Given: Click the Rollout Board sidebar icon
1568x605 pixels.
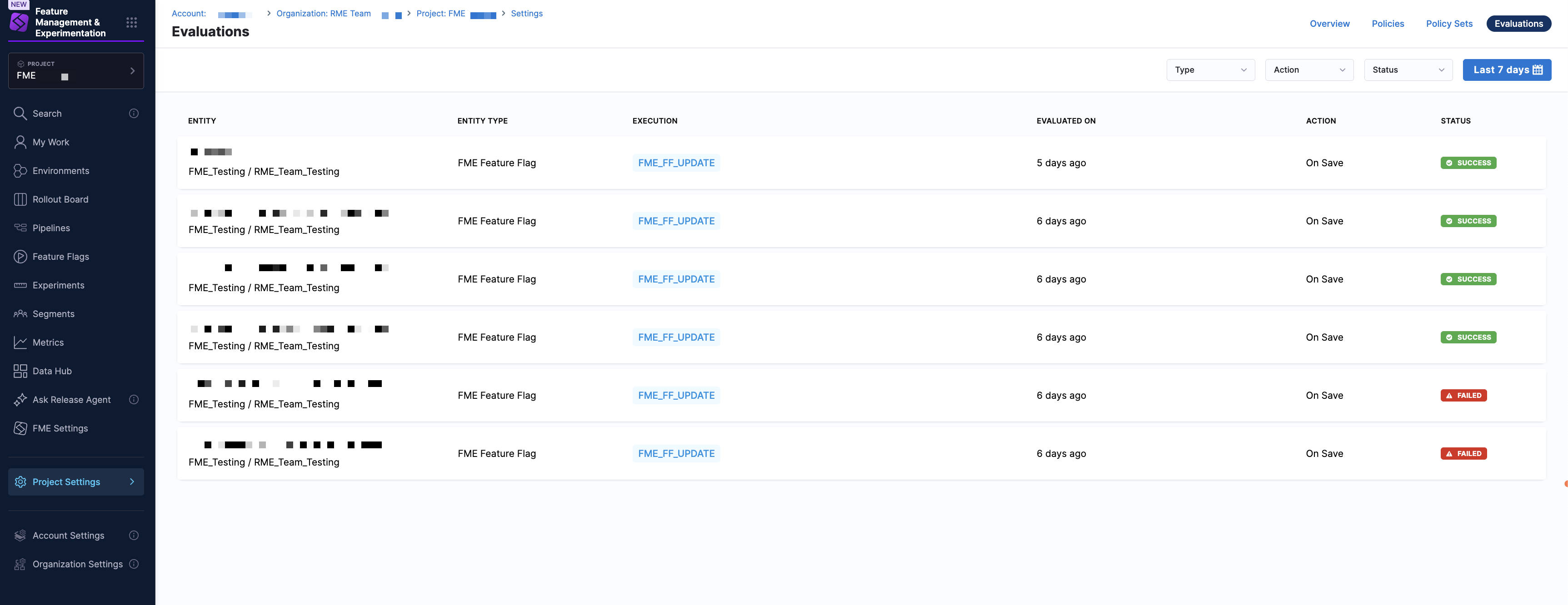Looking at the screenshot, I should (20, 199).
